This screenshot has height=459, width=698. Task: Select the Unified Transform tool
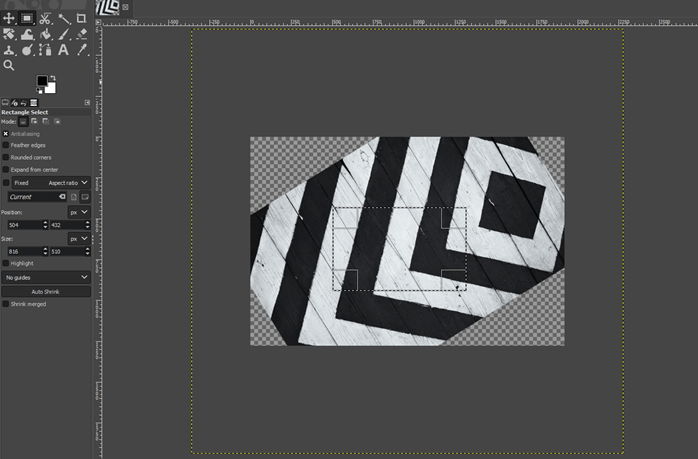(8, 34)
